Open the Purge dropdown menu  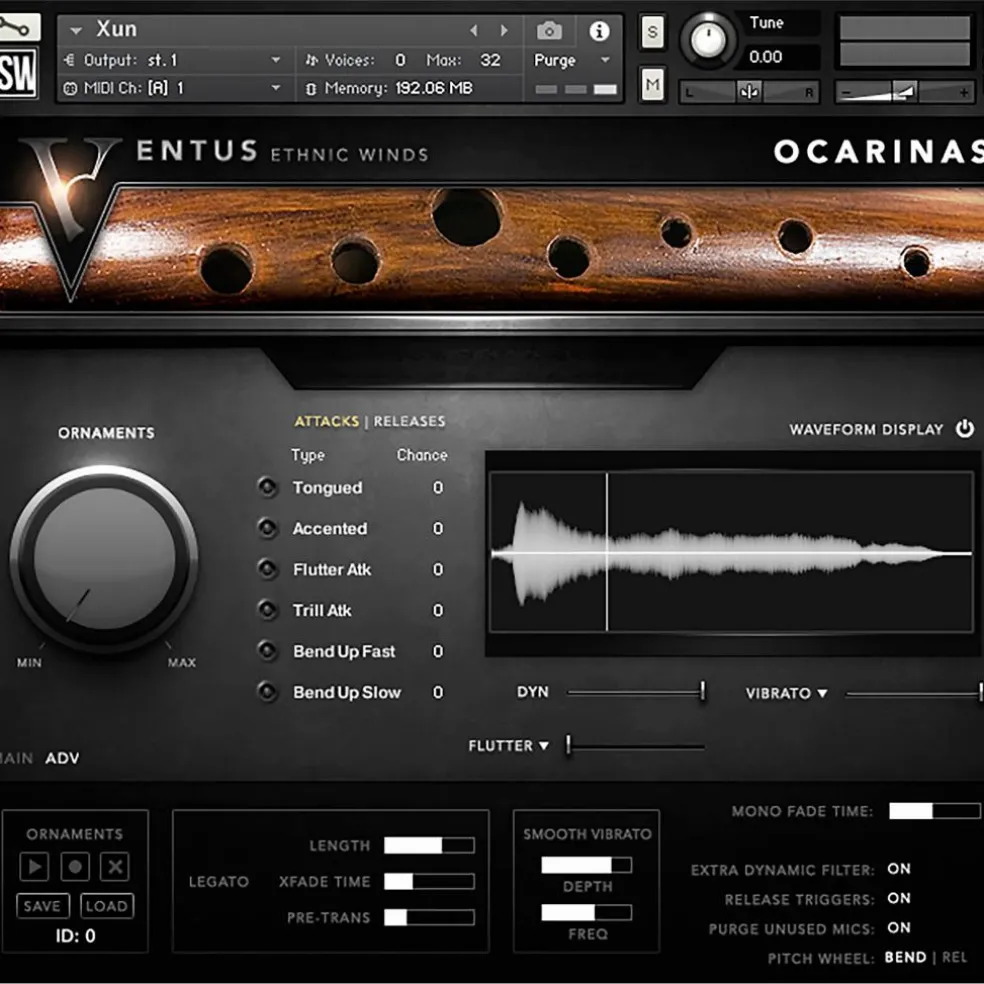(605, 60)
